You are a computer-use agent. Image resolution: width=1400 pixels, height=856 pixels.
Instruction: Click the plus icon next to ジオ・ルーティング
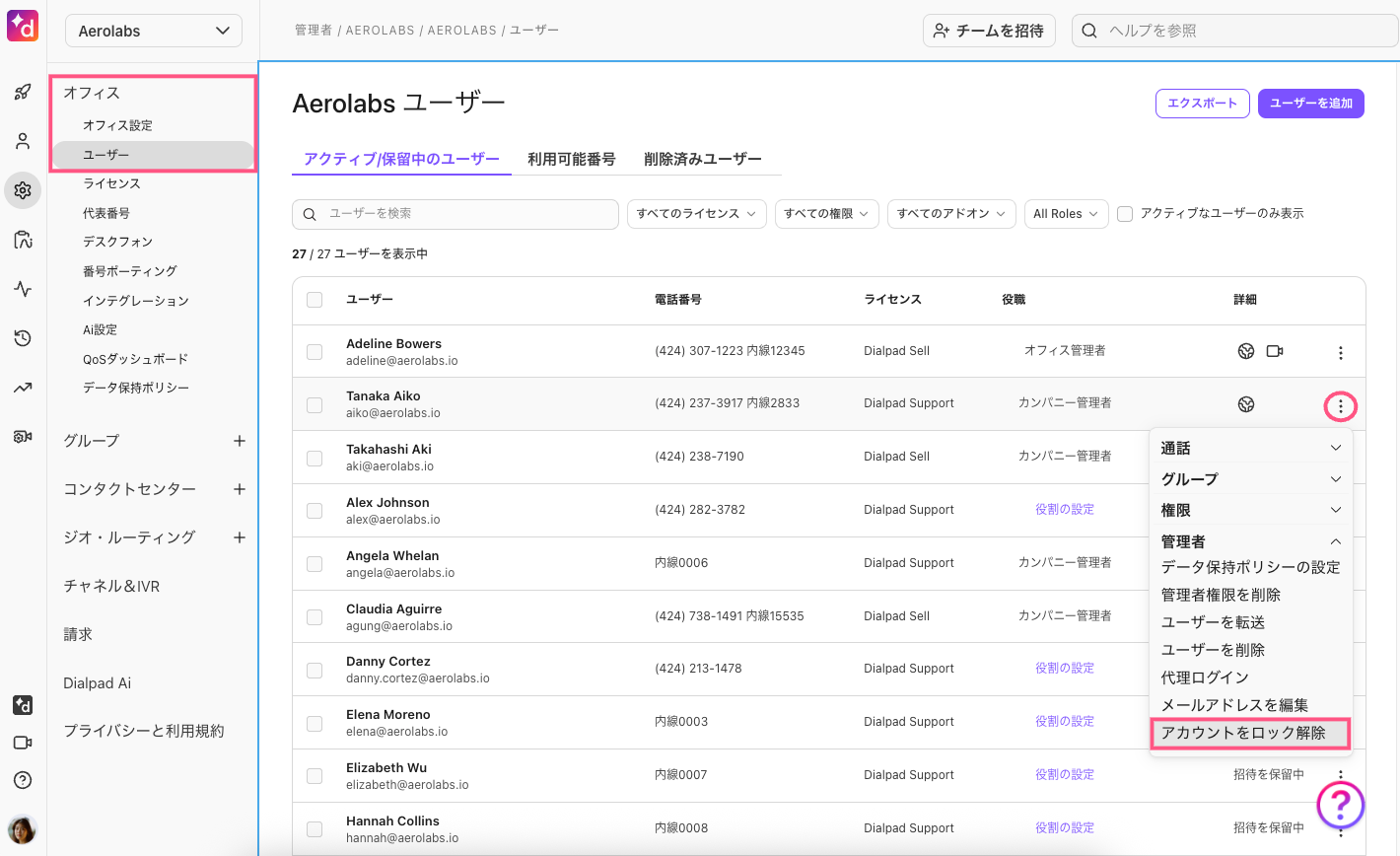click(x=240, y=537)
